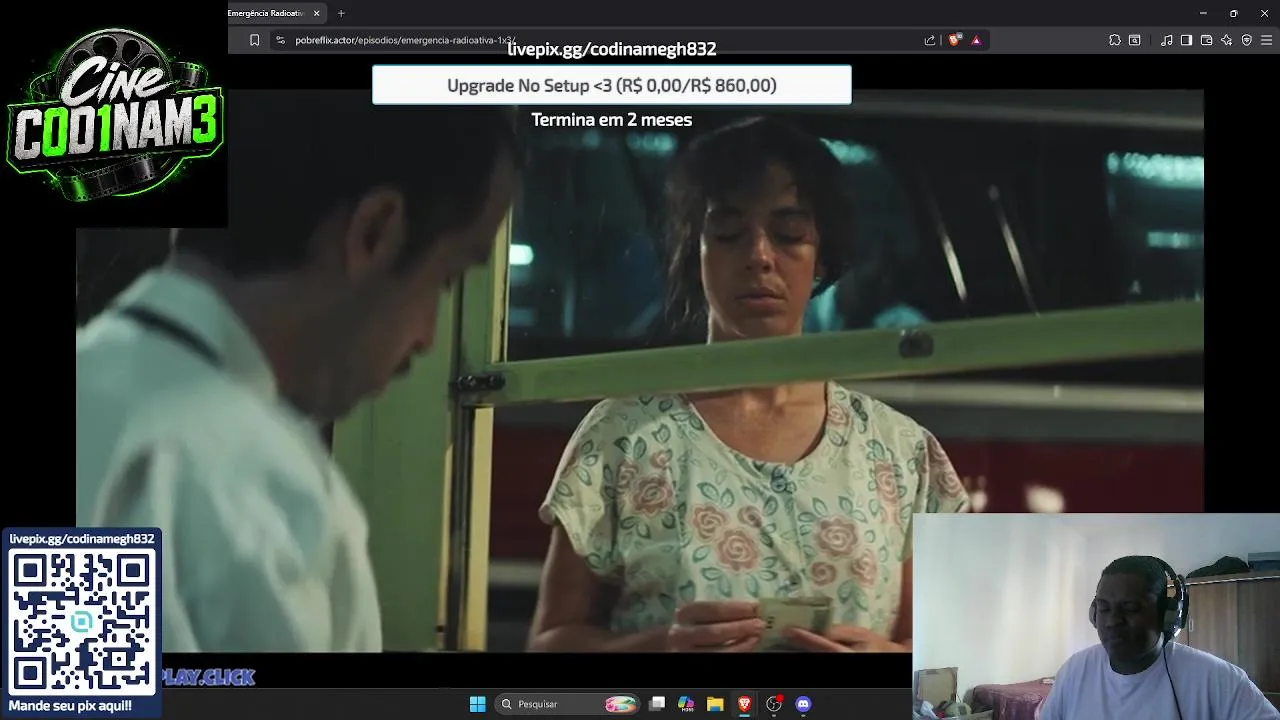The image size is (1280, 720).
Task: Open File Explorer from the taskbar
Action: pyautogui.click(x=715, y=704)
